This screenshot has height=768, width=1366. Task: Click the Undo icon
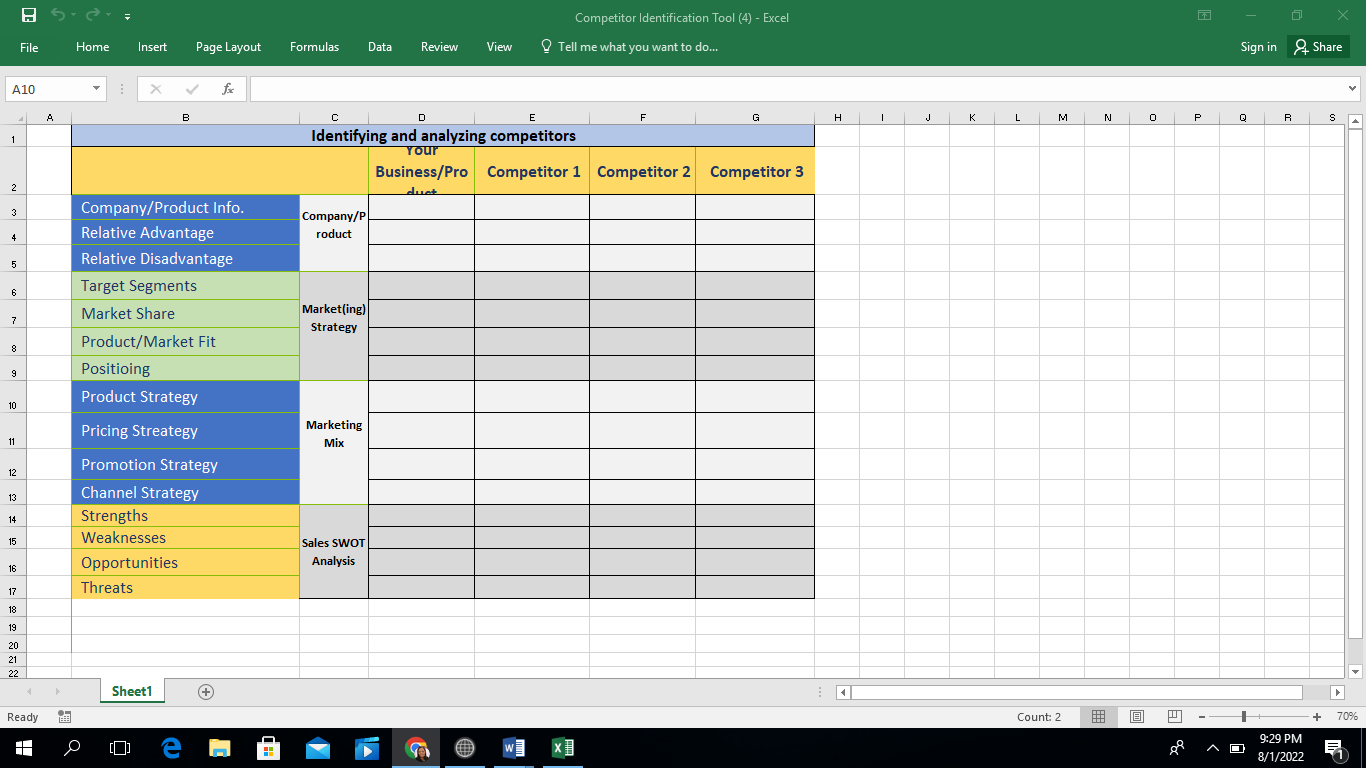pyautogui.click(x=57, y=15)
